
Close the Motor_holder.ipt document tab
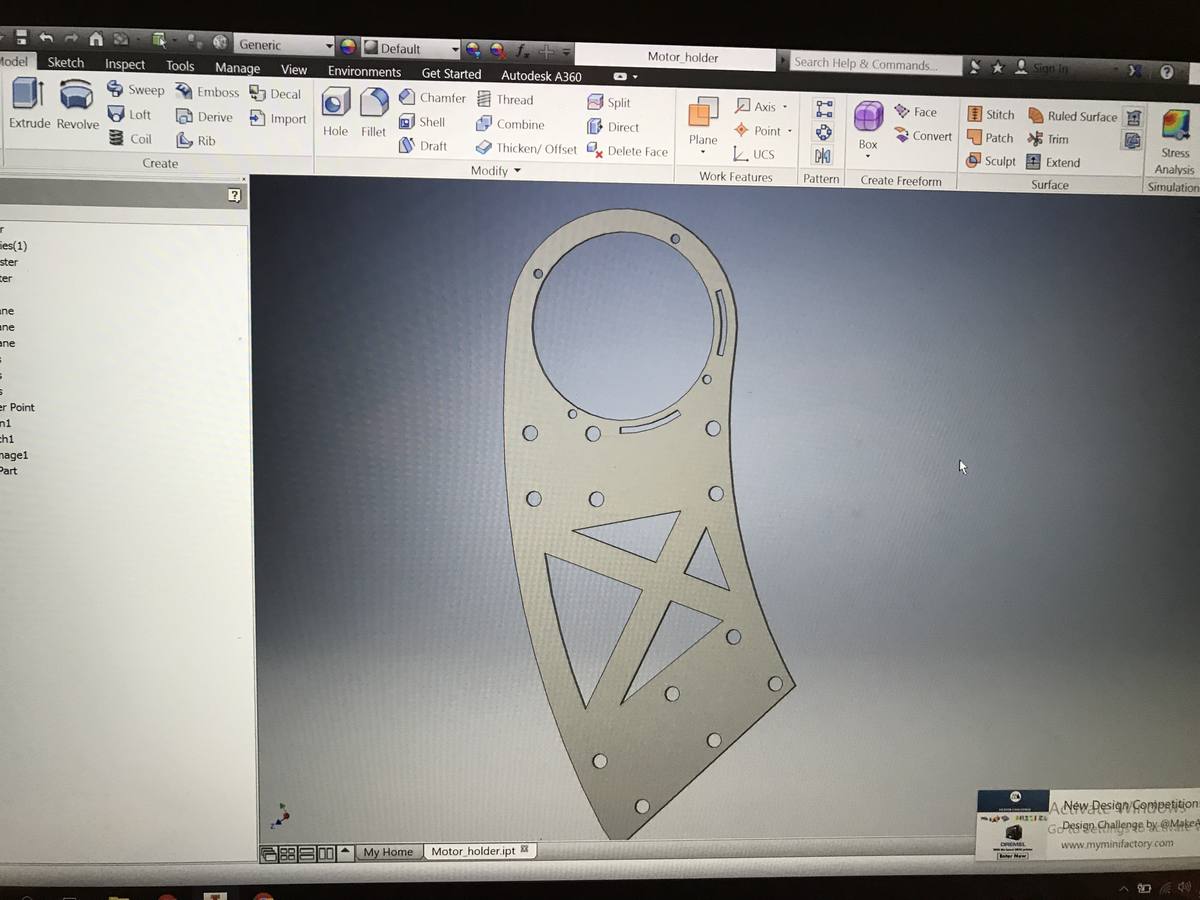point(525,850)
